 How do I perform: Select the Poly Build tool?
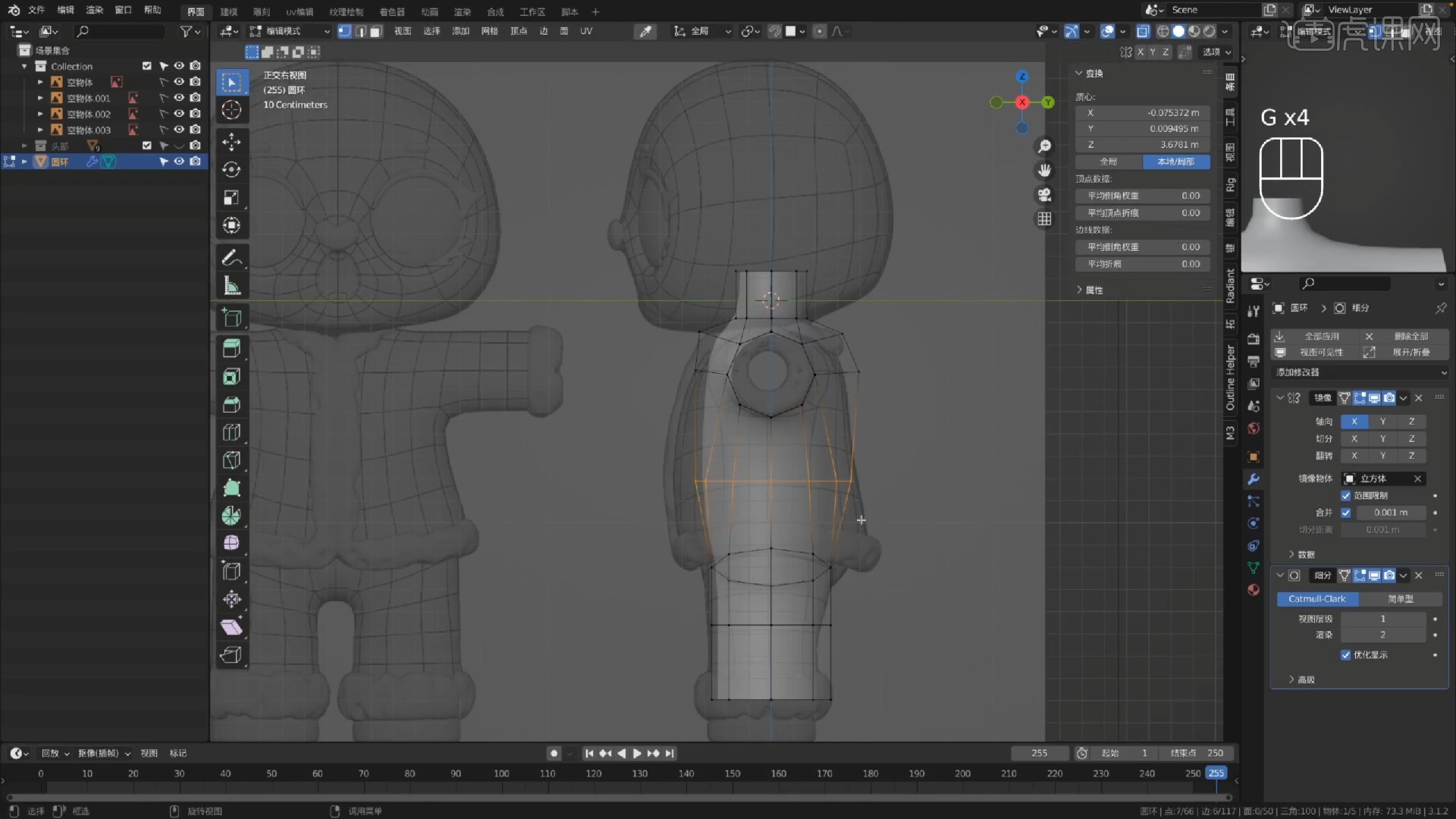232,489
